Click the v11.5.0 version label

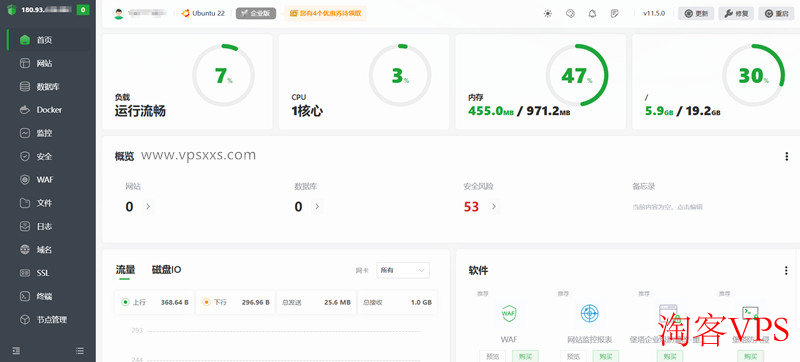click(654, 14)
